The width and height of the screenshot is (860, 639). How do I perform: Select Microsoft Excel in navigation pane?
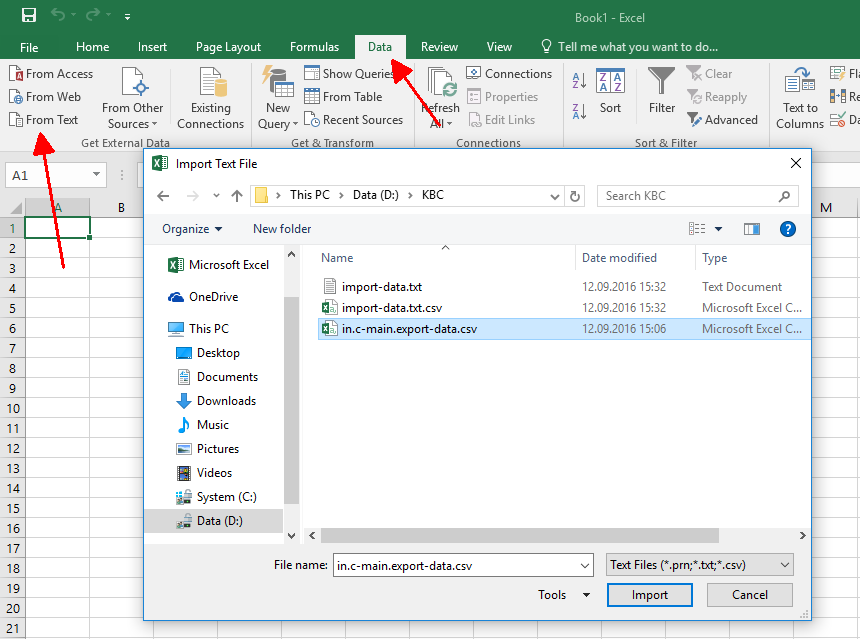218,265
